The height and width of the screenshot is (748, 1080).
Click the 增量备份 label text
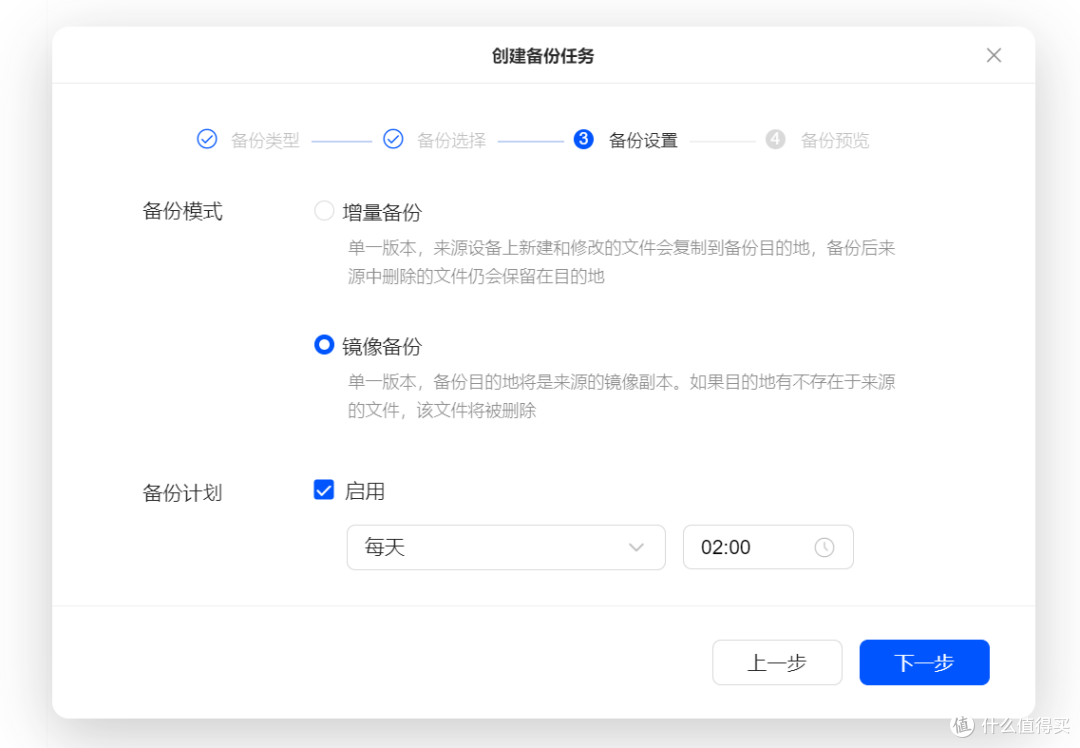click(382, 212)
